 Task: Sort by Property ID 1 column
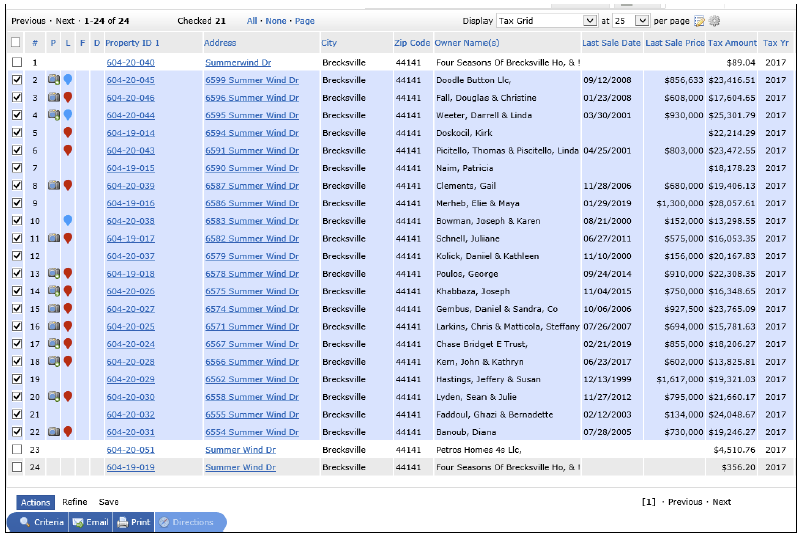tap(132, 43)
